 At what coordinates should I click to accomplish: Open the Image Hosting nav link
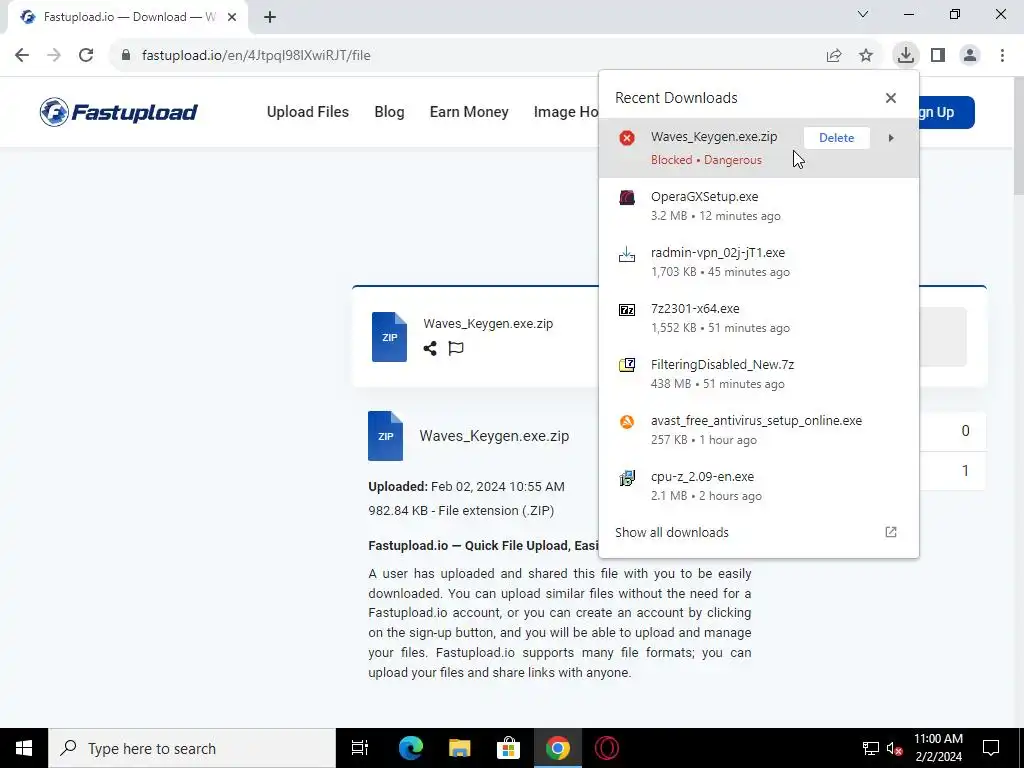click(x=566, y=112)
